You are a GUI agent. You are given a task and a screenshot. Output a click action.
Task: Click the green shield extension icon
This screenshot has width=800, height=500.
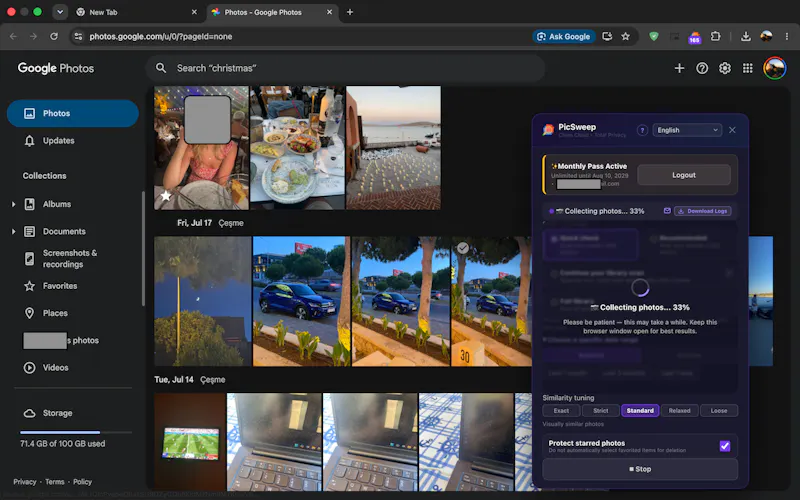(x=654, y=36)
